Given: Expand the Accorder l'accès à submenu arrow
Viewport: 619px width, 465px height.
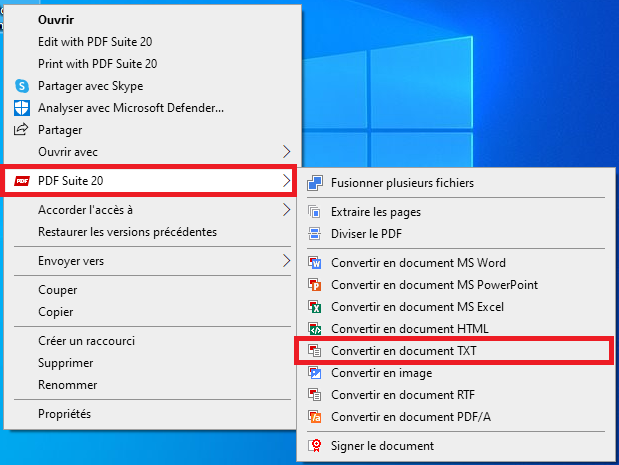Looking at the screenshot, I should point(287,210).
